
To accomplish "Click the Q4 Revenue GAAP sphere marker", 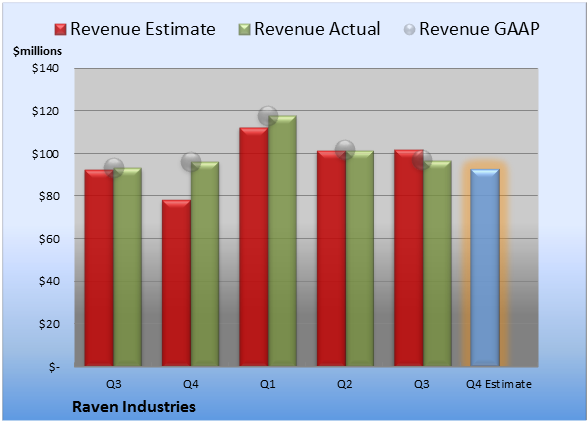I will click(x=191, y=162).
